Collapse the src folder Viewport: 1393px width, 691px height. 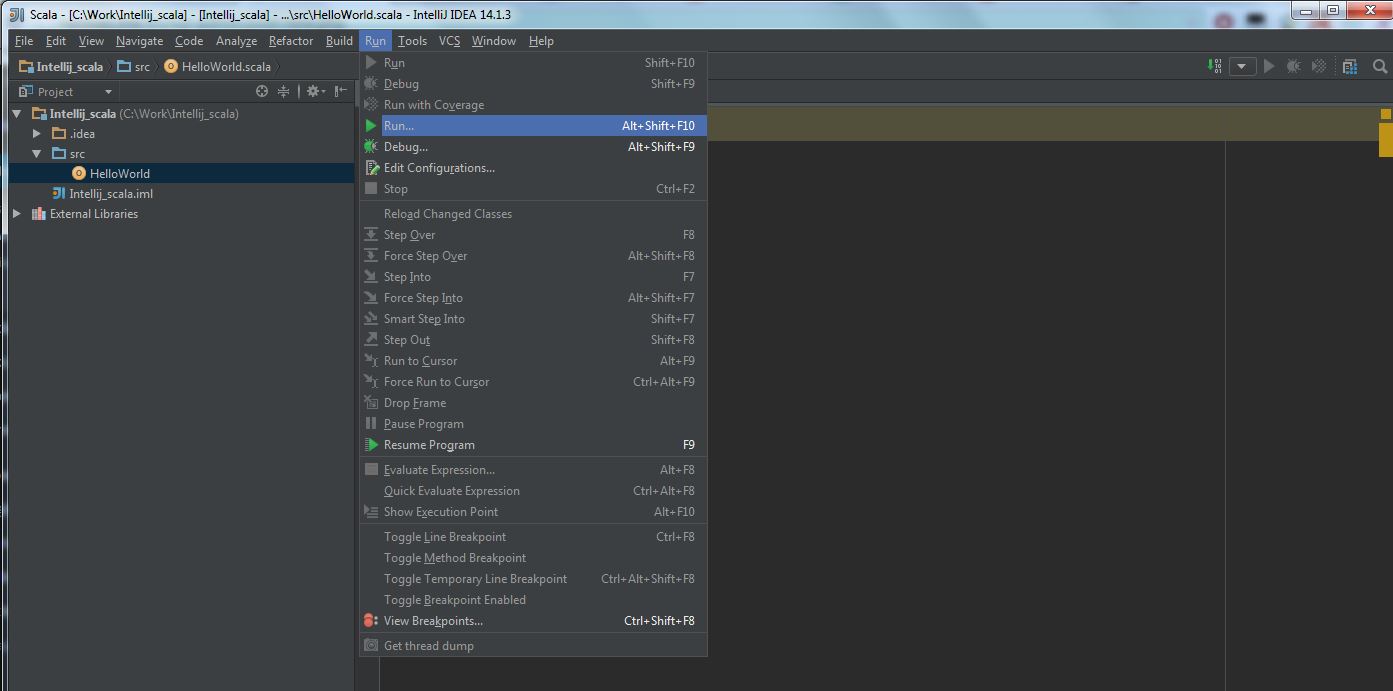pos(37,154)
